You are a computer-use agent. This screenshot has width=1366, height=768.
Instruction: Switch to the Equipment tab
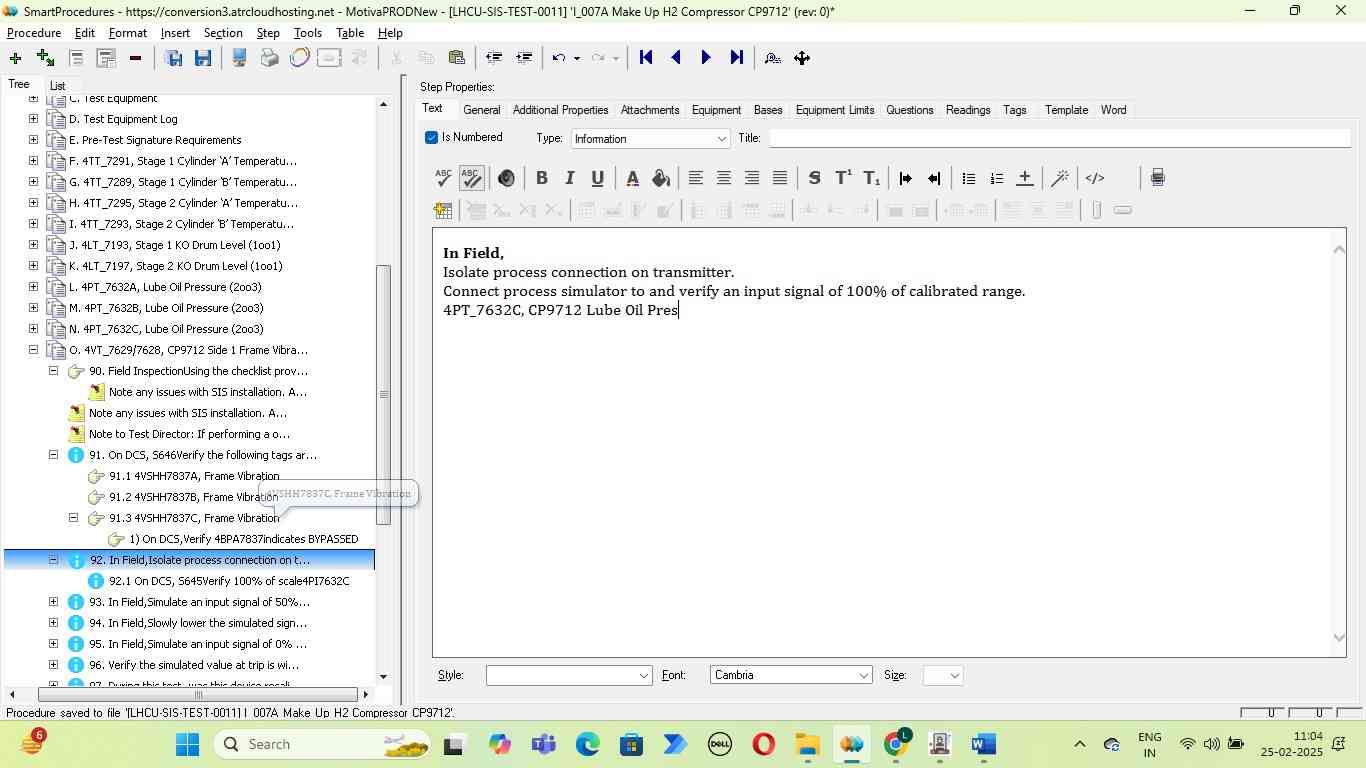tap(716, 110)
